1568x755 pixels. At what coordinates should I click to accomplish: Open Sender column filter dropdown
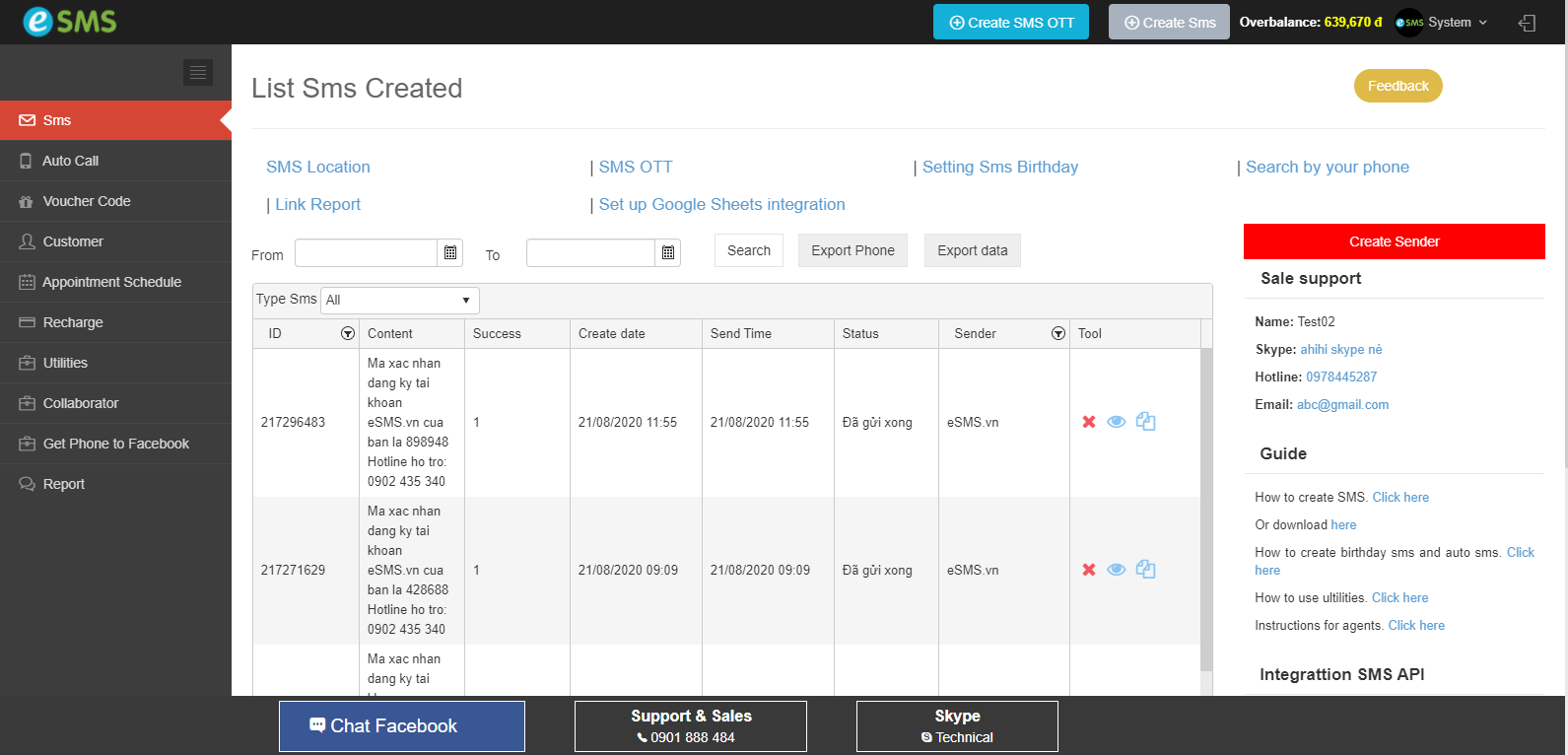[1058, 334]
